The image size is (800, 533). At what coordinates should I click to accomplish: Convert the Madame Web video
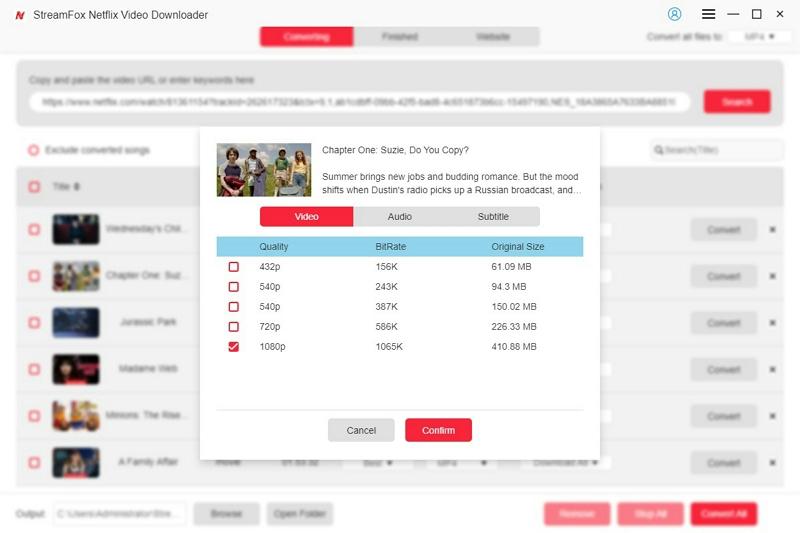[724, 369]
